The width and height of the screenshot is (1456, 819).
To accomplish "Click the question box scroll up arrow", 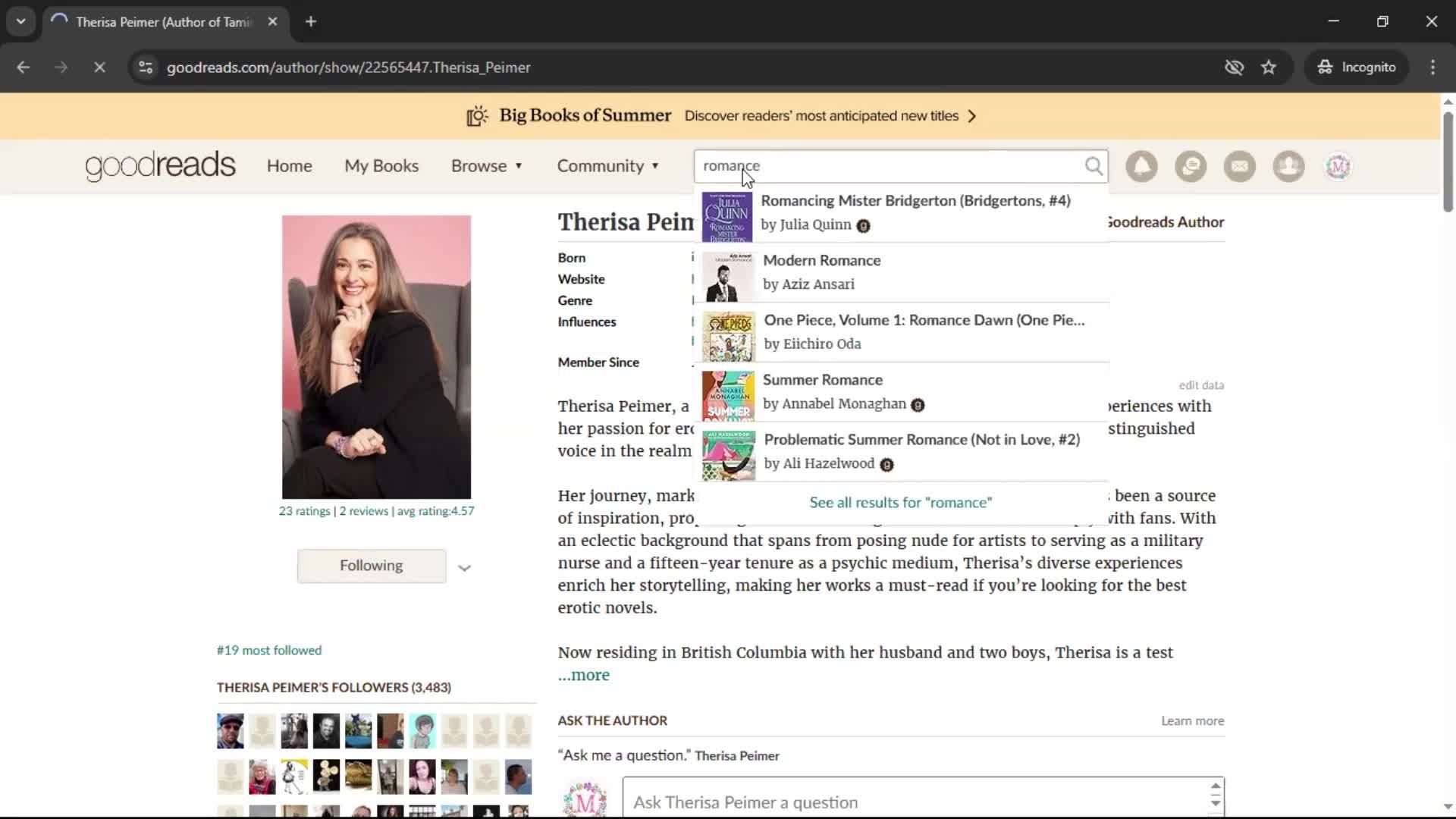I will (1216, 786).
